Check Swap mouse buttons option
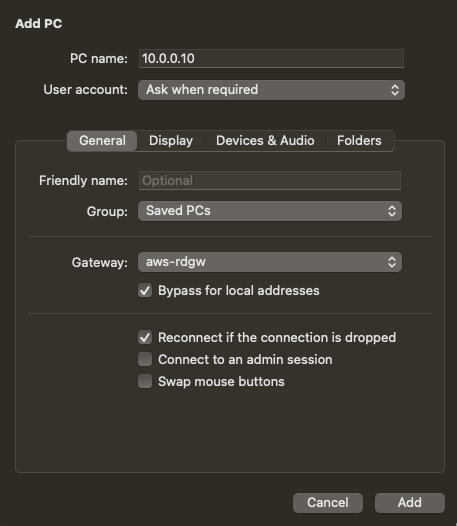 [145, 381]
